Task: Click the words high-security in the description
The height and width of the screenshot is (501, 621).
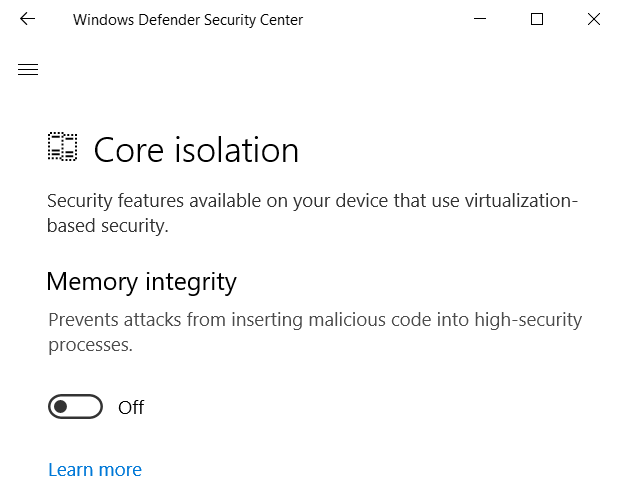Action: coord(528,320)
